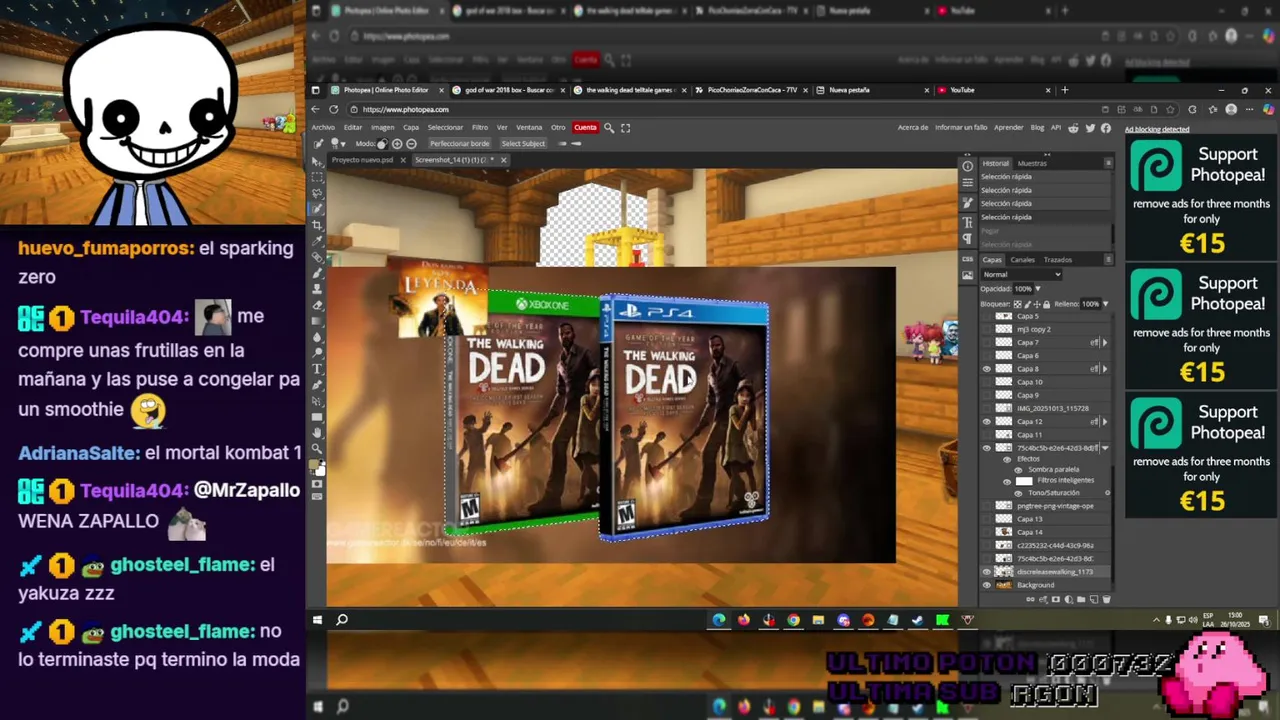Click the Perfeccionar borde button
Image resolution: width=1280 pixels, height=720 pixels.
tap(460, 144)
